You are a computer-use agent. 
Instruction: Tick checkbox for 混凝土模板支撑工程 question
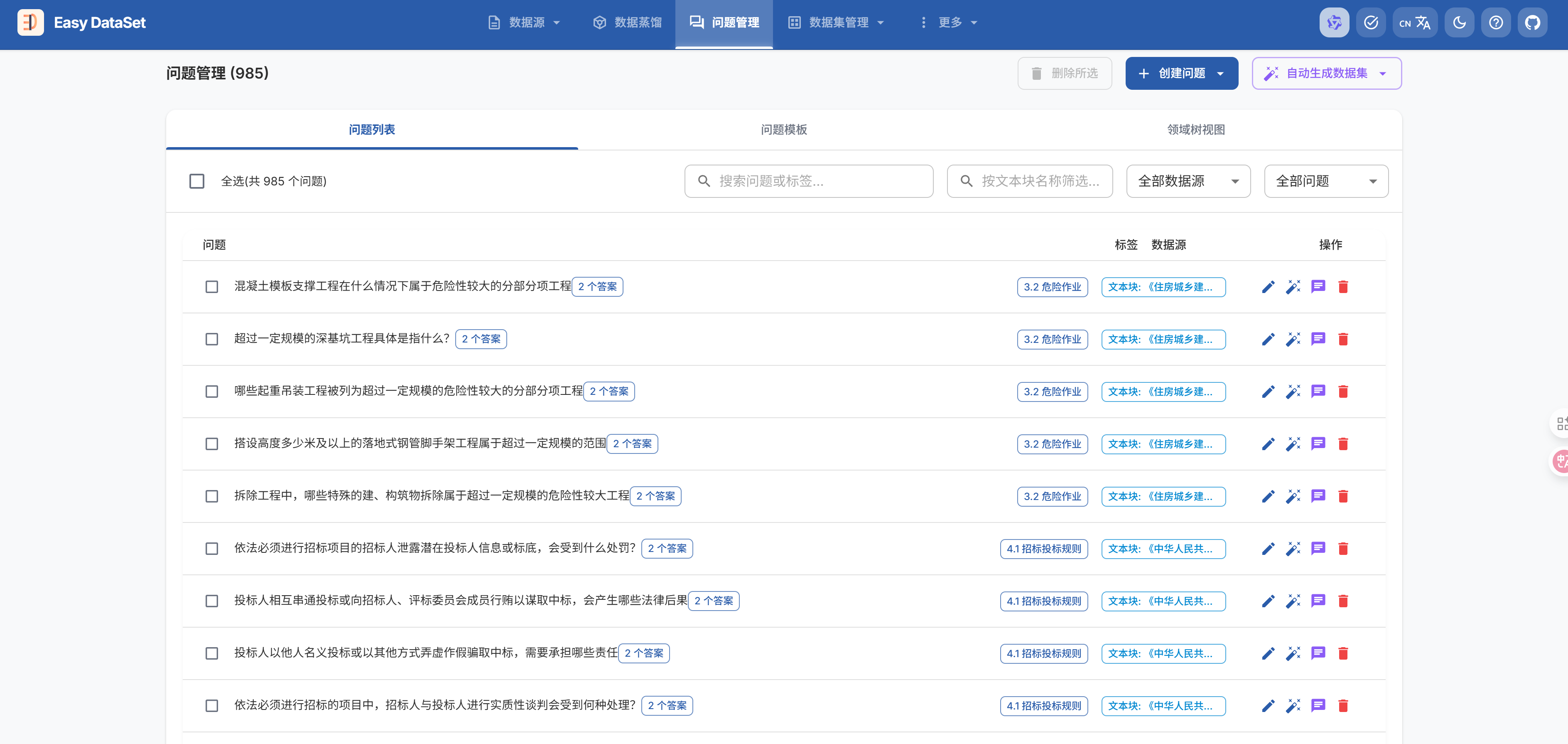click(212, 286)
